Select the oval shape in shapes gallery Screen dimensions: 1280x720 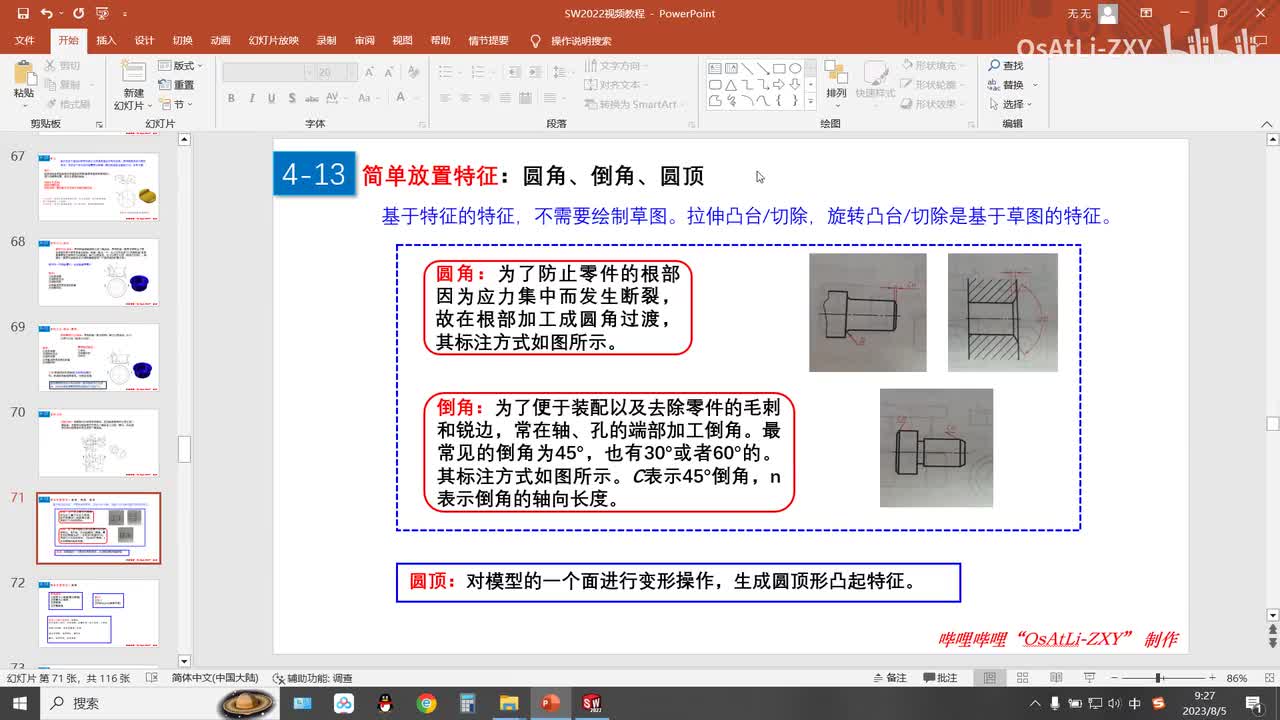795,68
